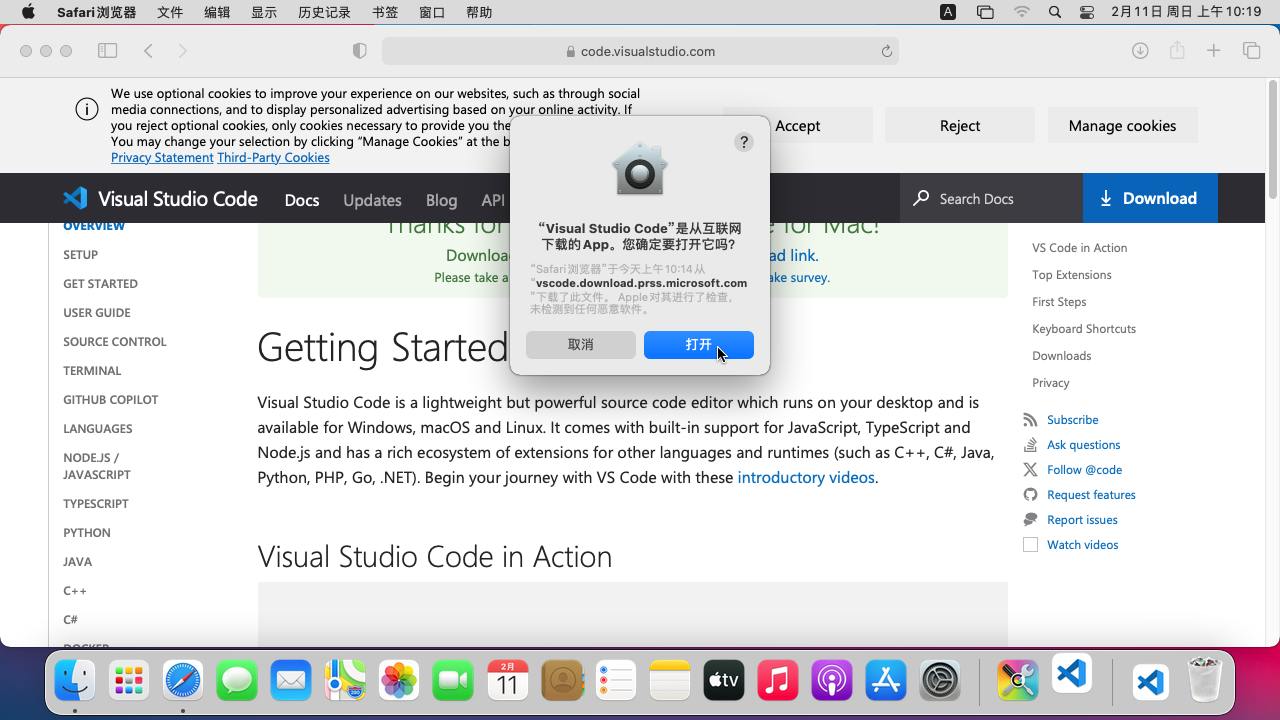Select GET STARTED in the docs sidebar
This screenshot has width=1280, height=720.
pos(100,284)
